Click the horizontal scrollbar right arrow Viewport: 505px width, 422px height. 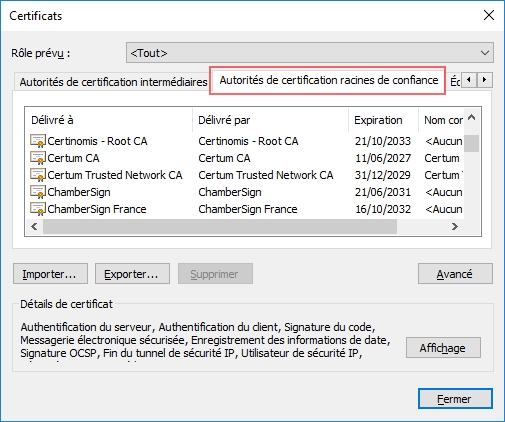pyautogui.click(x=455, y=227)
